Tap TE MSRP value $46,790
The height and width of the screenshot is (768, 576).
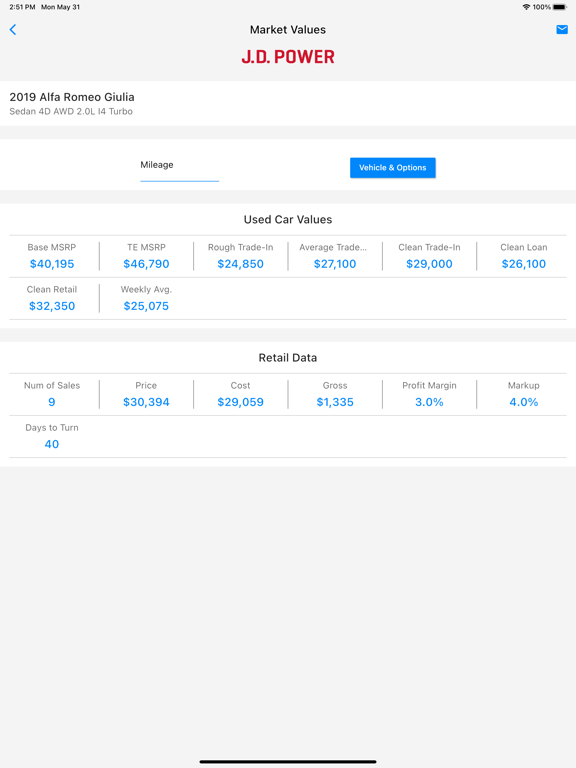pyautogui.click(x=146, y=264)
